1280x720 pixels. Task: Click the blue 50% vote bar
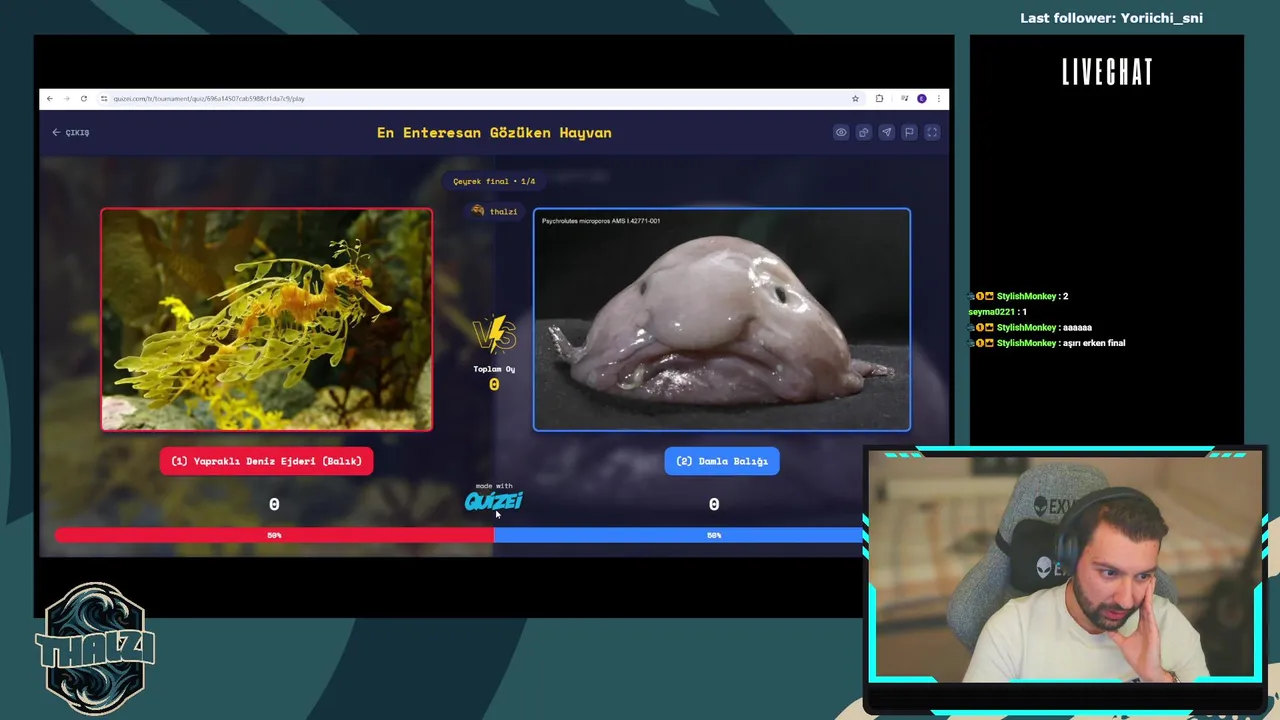pyautogui.click(x=680, y=535)
